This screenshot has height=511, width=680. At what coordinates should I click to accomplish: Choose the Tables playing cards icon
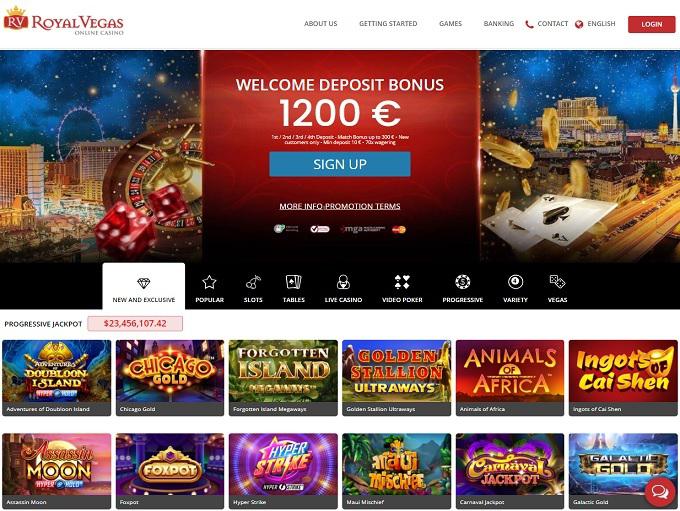coord(294,282)
